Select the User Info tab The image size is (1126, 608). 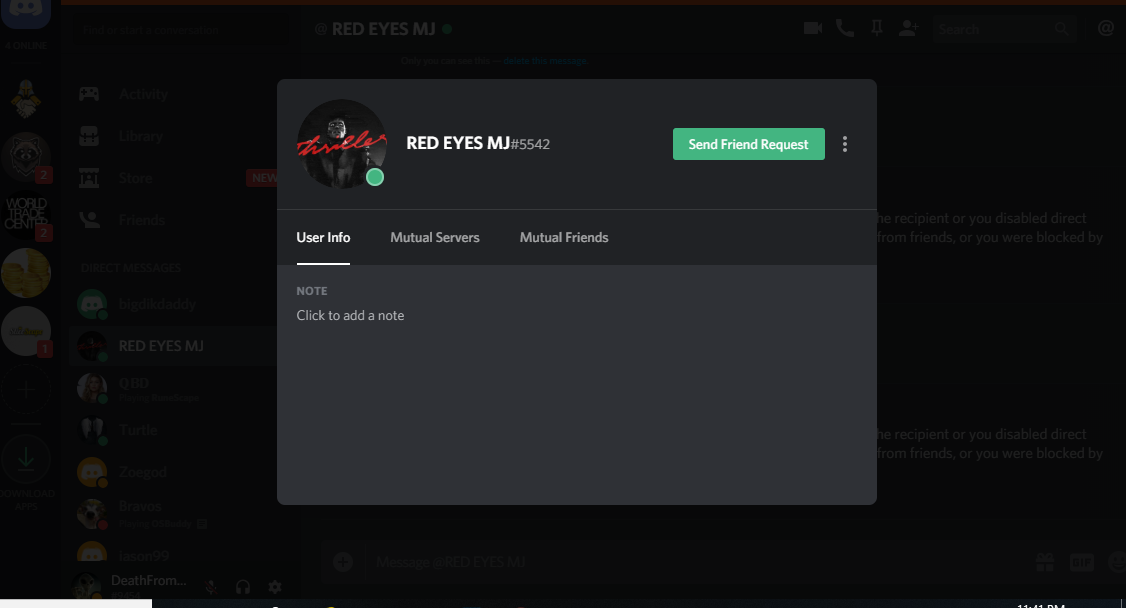(x=323, y=238)
